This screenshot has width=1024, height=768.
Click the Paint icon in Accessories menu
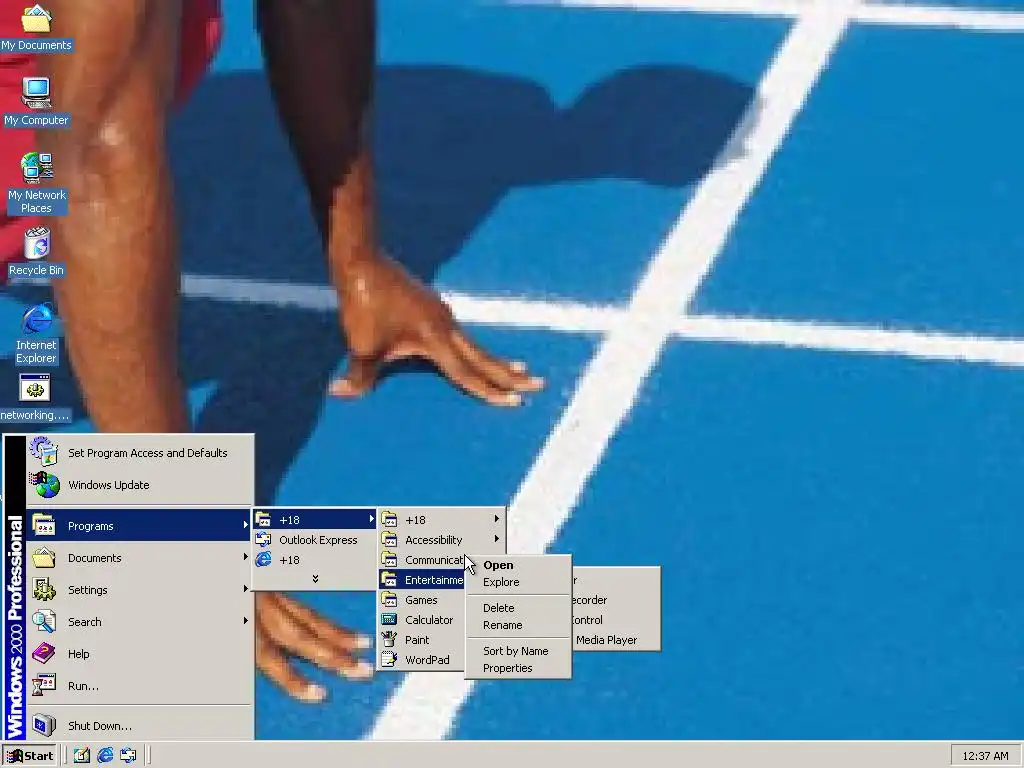[389, 639]
